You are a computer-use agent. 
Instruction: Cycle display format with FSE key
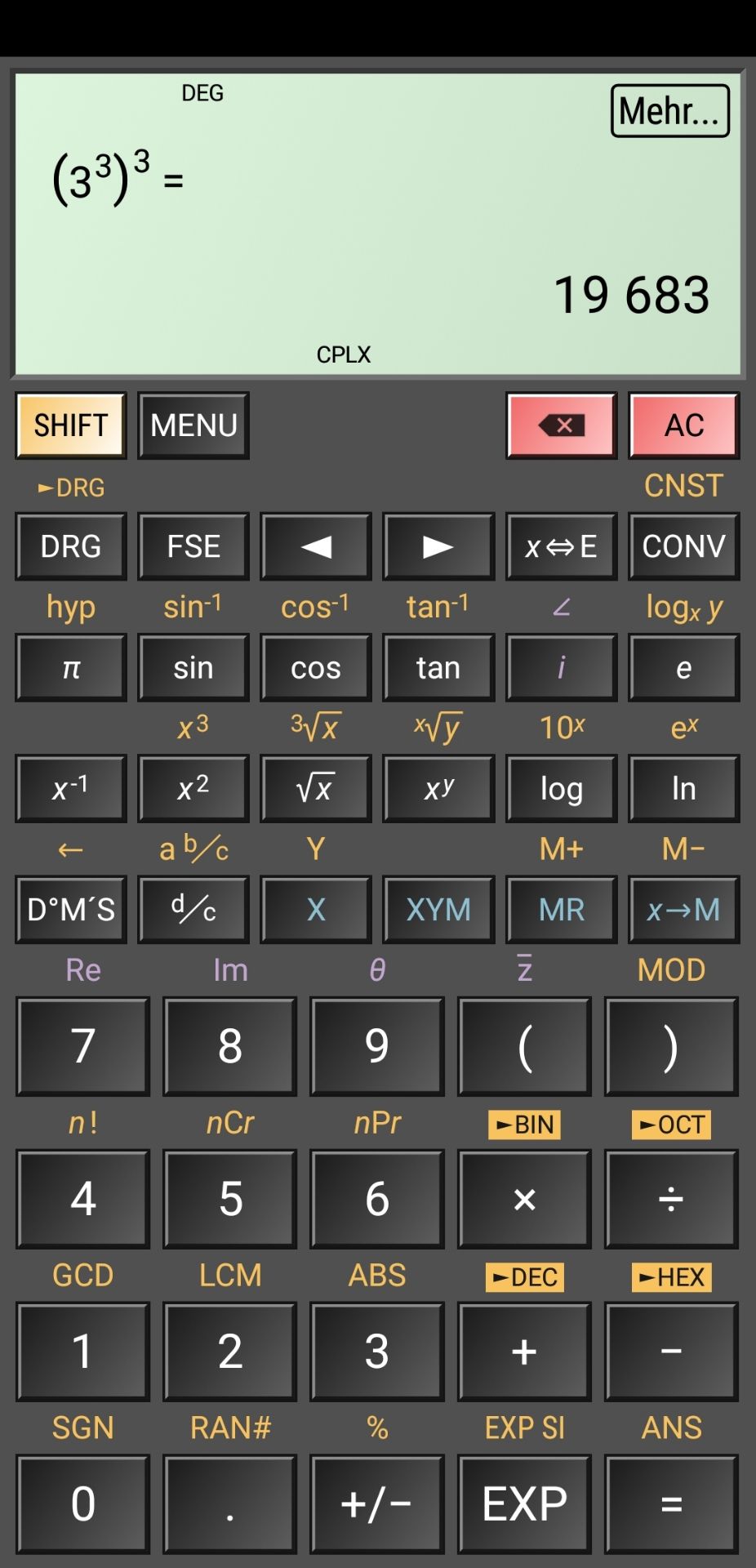193,546
